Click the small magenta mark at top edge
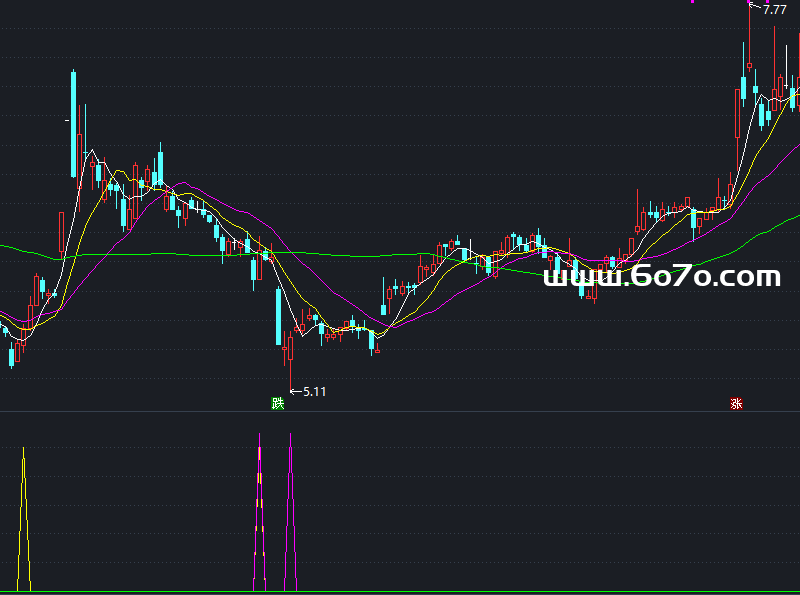This screenshot has height=595, width=800. coord(693,2)
